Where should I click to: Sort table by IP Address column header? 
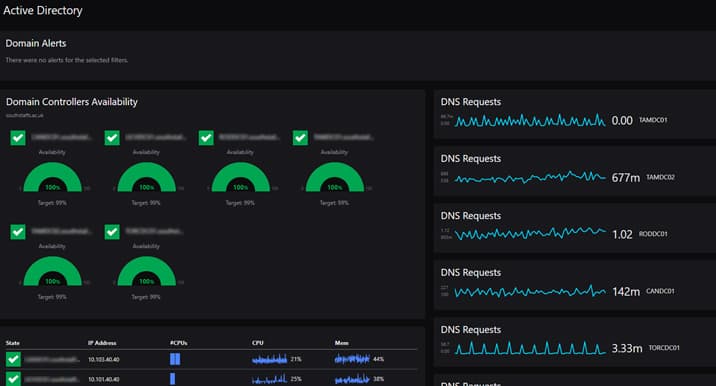[x=102, y=343]
